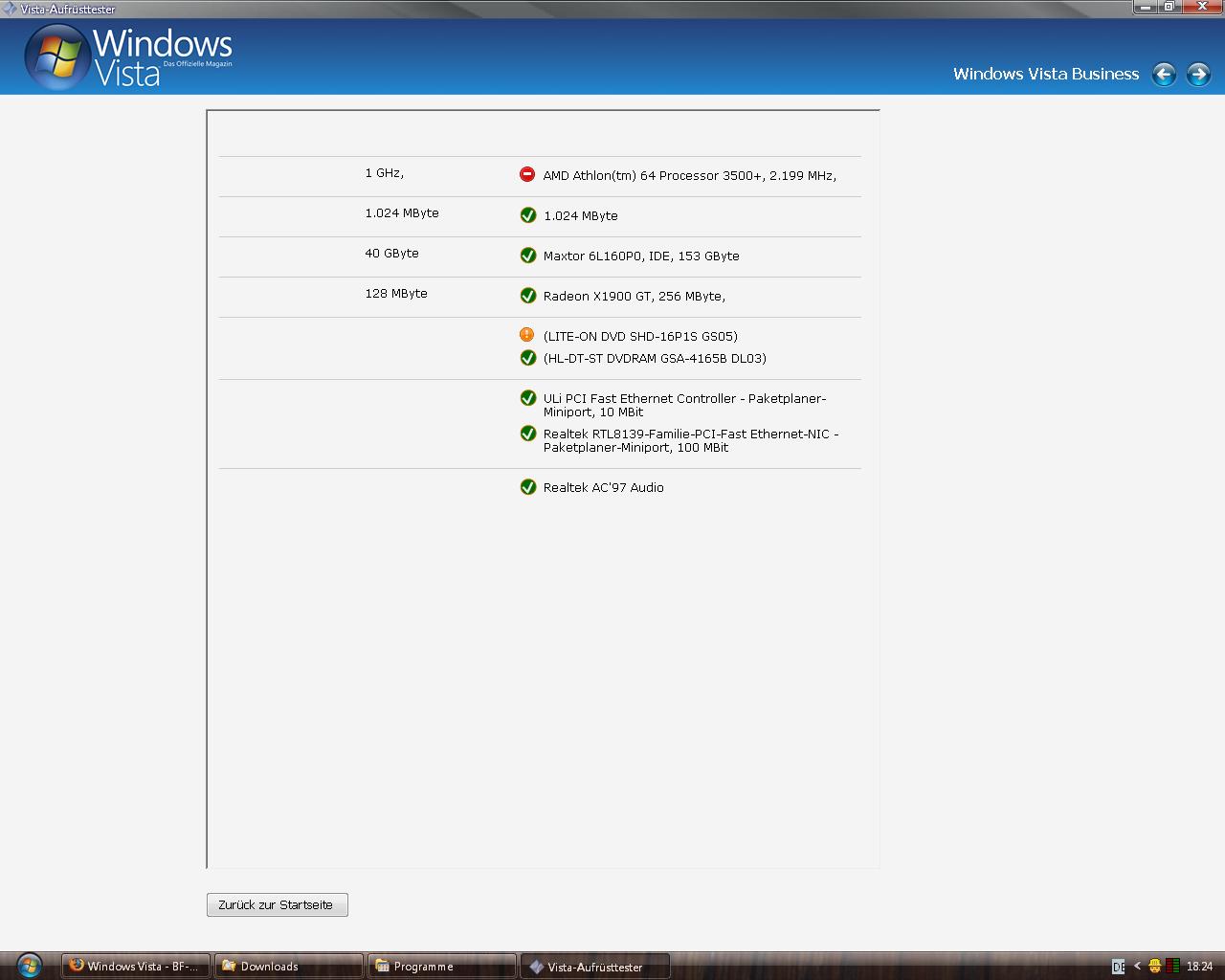Screen dimensions: 1225x980
Task: Click Realtek AC'97 Audio text
Action: (604, 488)
